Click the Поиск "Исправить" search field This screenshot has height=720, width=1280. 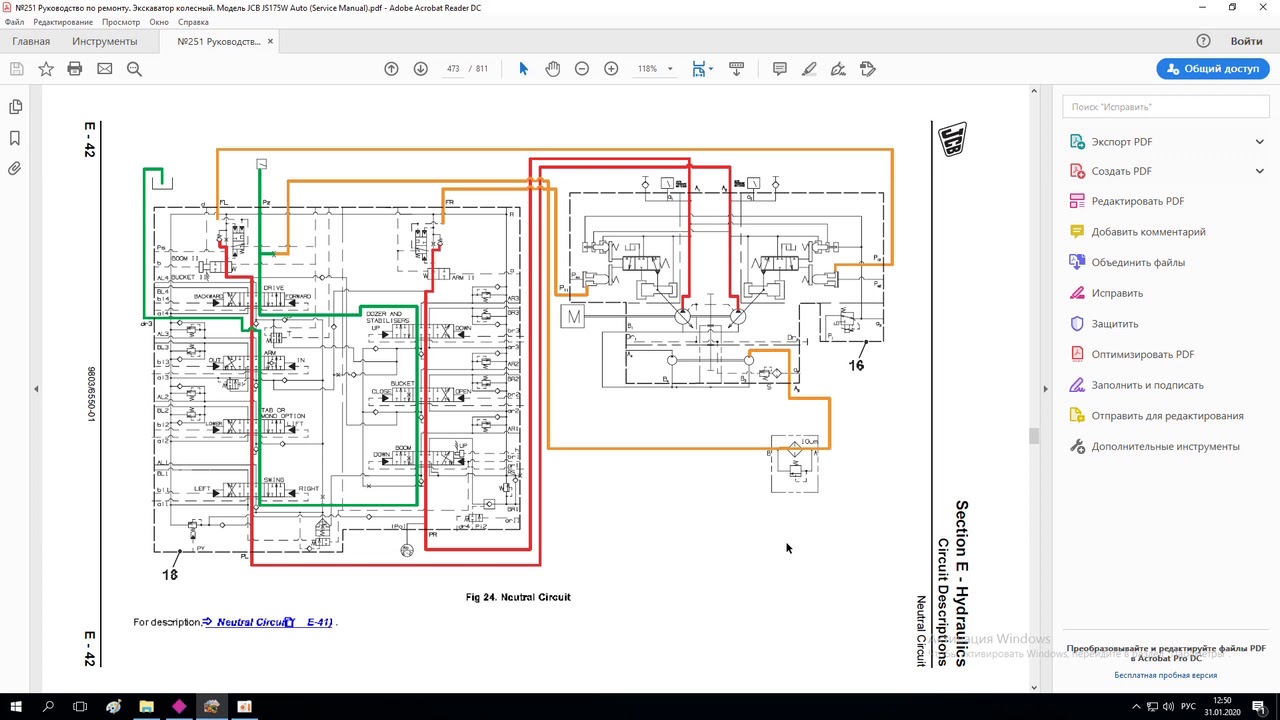[1166, 106]
